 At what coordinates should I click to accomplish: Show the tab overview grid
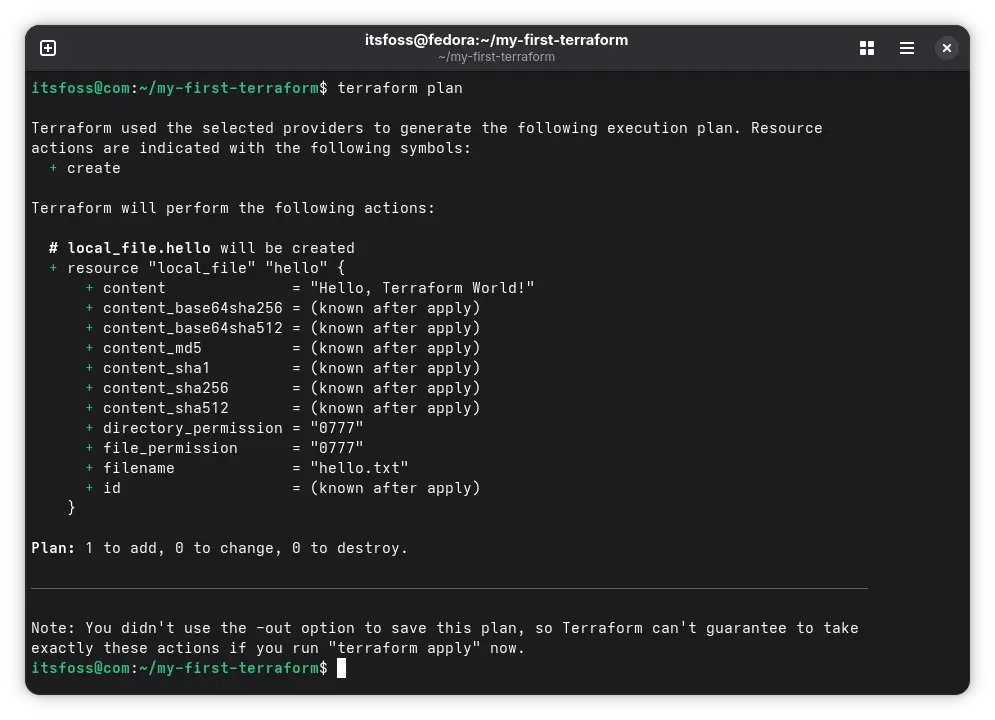click(x=866, y=47)
